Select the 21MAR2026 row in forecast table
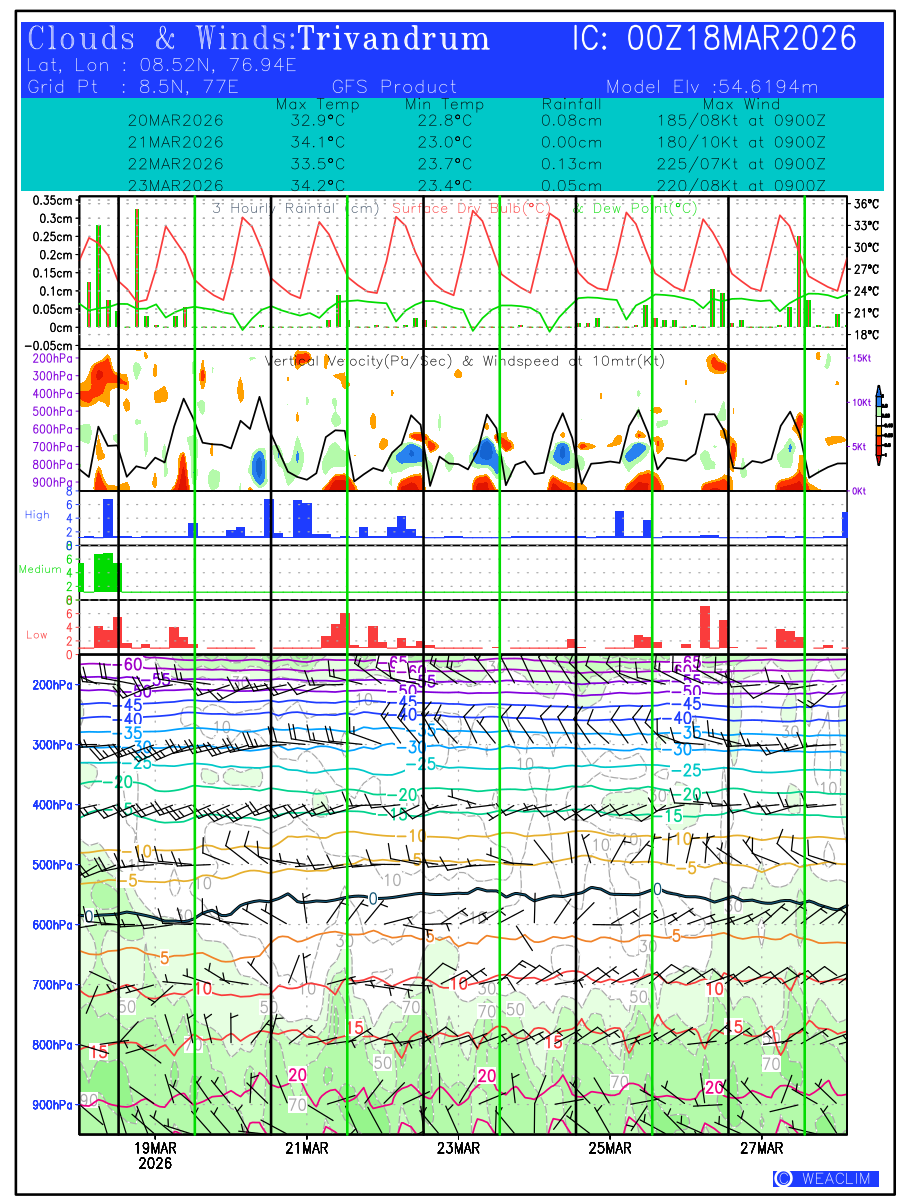The width and height of the screenshot is (900, 1200). click(x=175, y=142)
